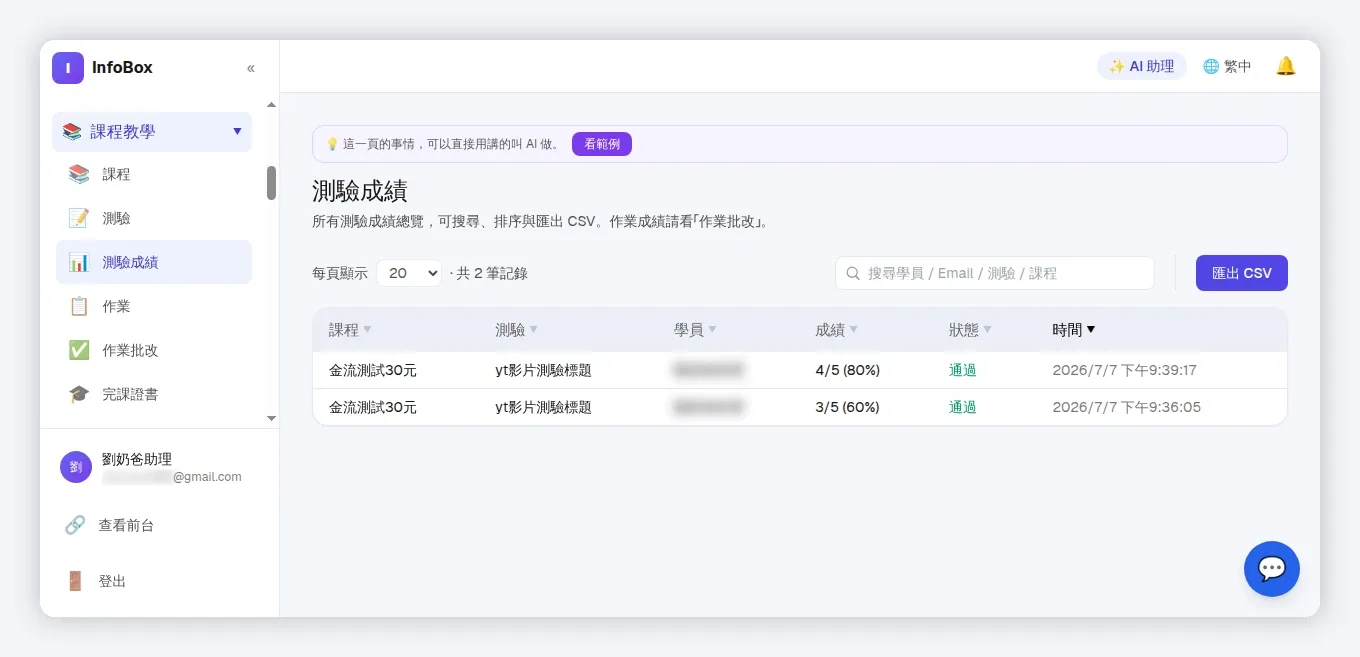Collapse the 課程教學 menu section
1360x657 pixels.
pos(152,132)
